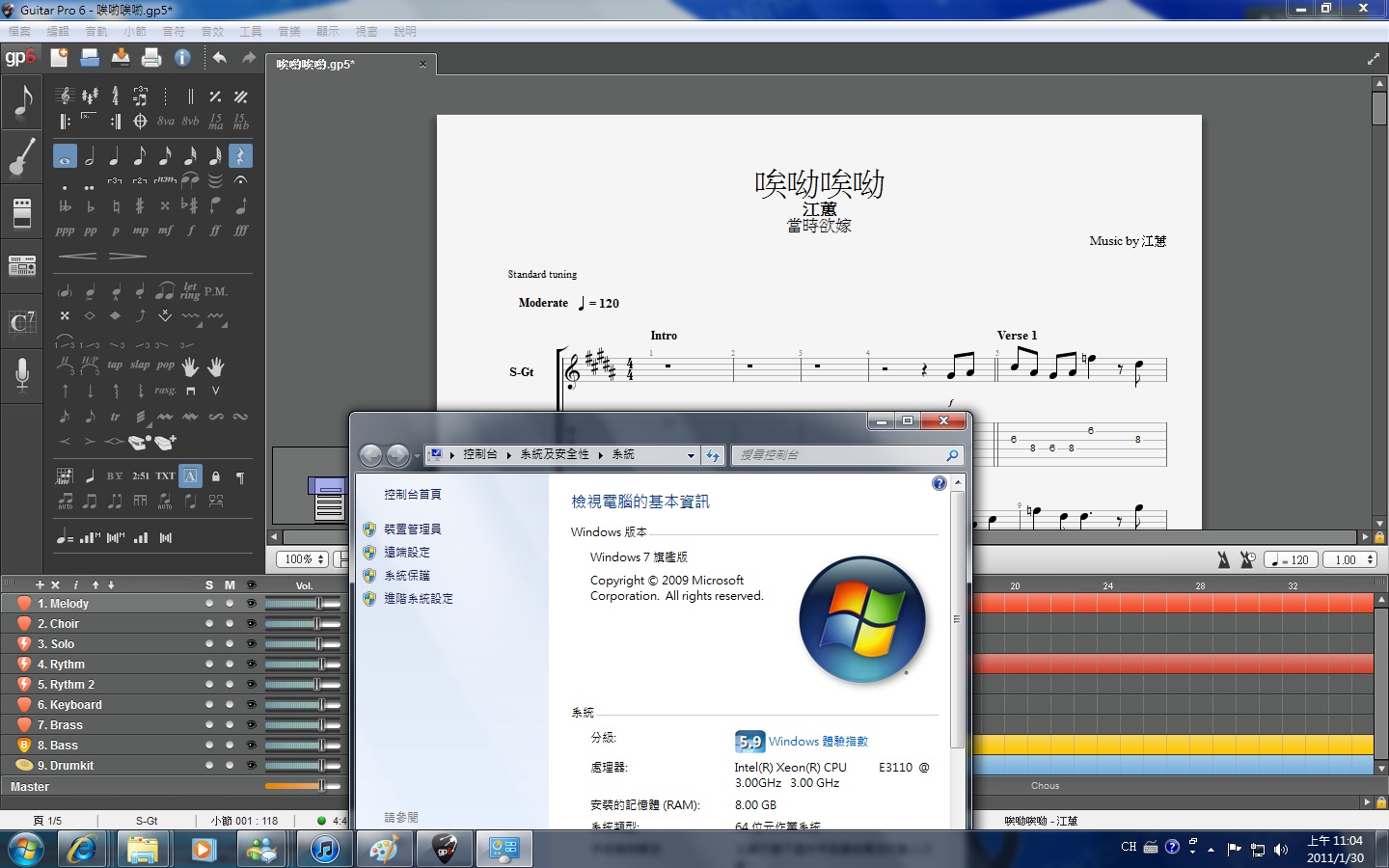Open the 100% zoom level selector
Viewport: 1389px width, 868px height.
pos(304,558)
